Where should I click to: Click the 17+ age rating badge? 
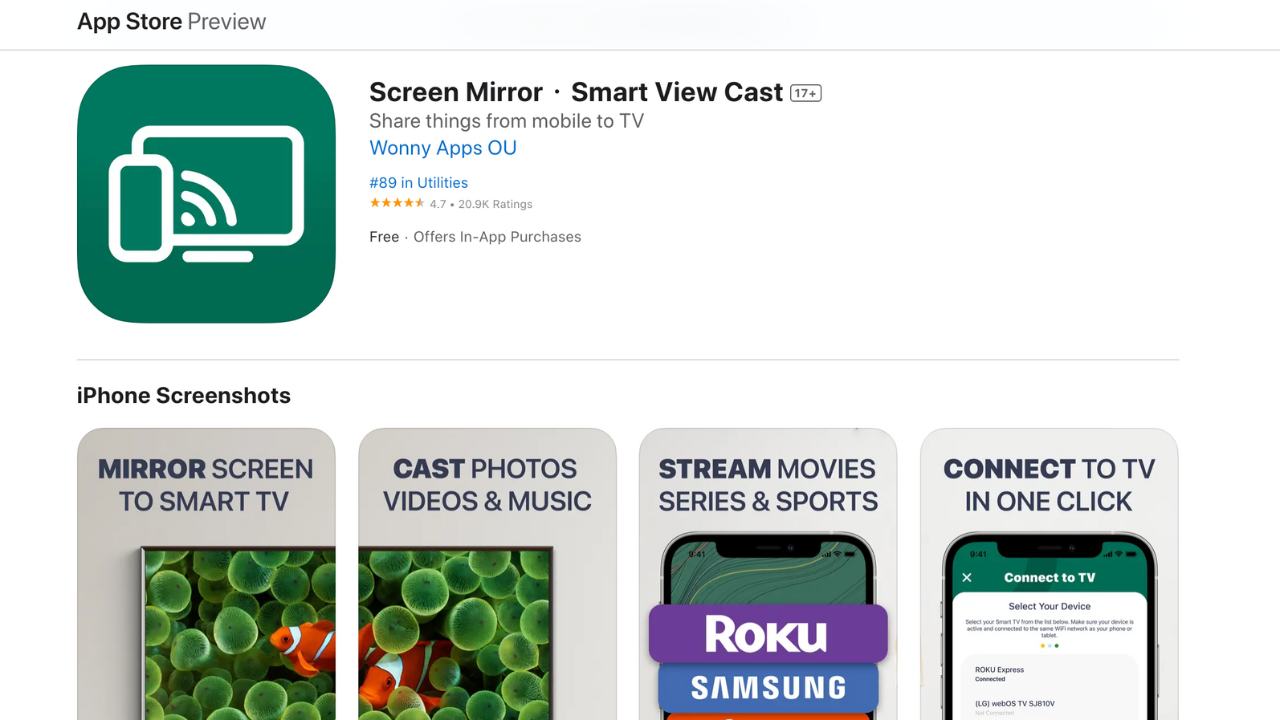(x=805, y=93)
